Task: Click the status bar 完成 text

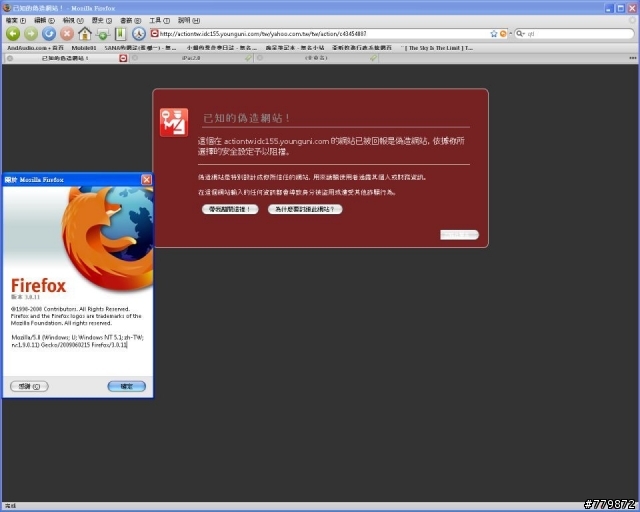Action: (10, 506)
